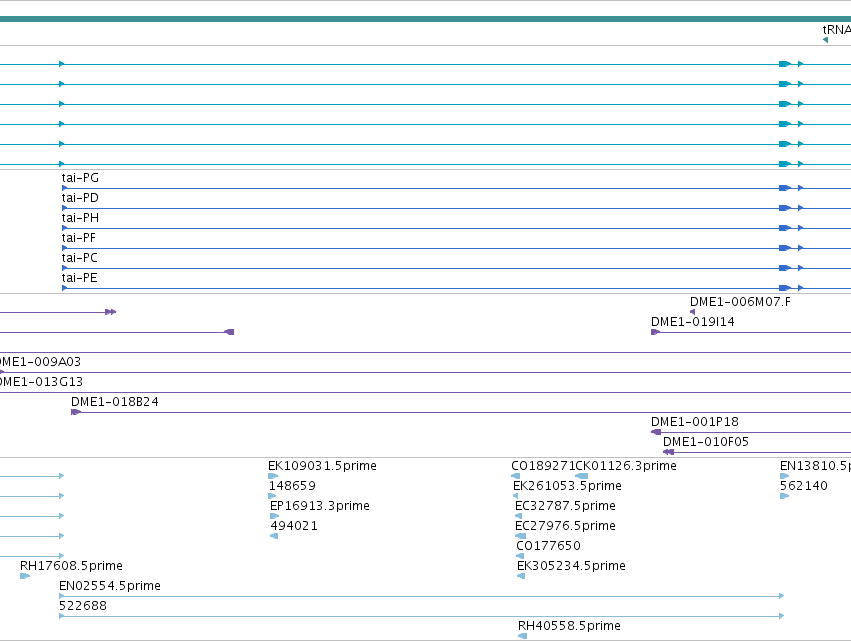Click the CK01126.3prime block glyph
The height and width of the screenshot is (641, 851).
point(582,477)
